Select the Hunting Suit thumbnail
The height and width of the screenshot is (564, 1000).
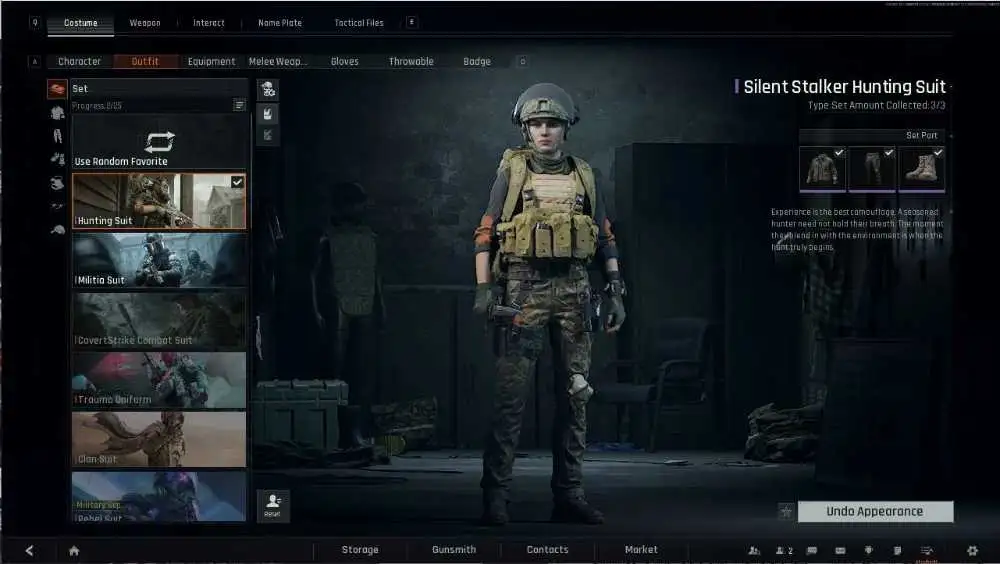(159, 201)
